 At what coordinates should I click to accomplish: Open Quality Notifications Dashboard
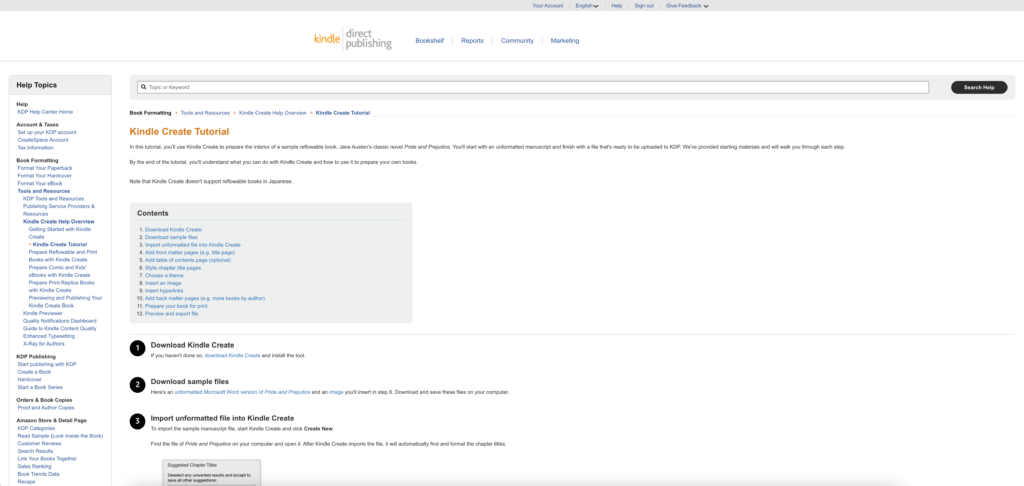point(59,321)
